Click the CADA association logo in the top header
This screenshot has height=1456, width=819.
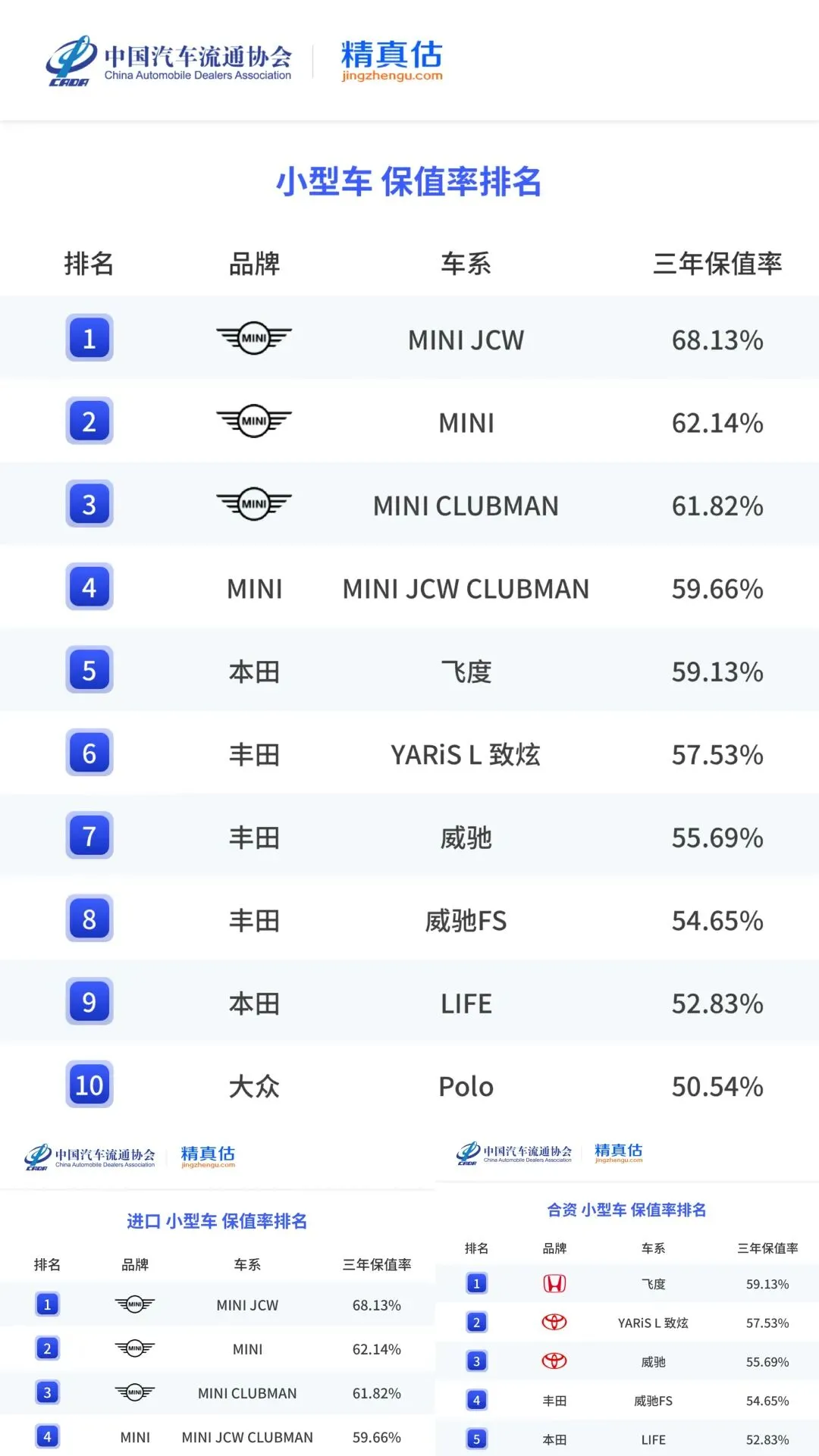tap(168, 61)
